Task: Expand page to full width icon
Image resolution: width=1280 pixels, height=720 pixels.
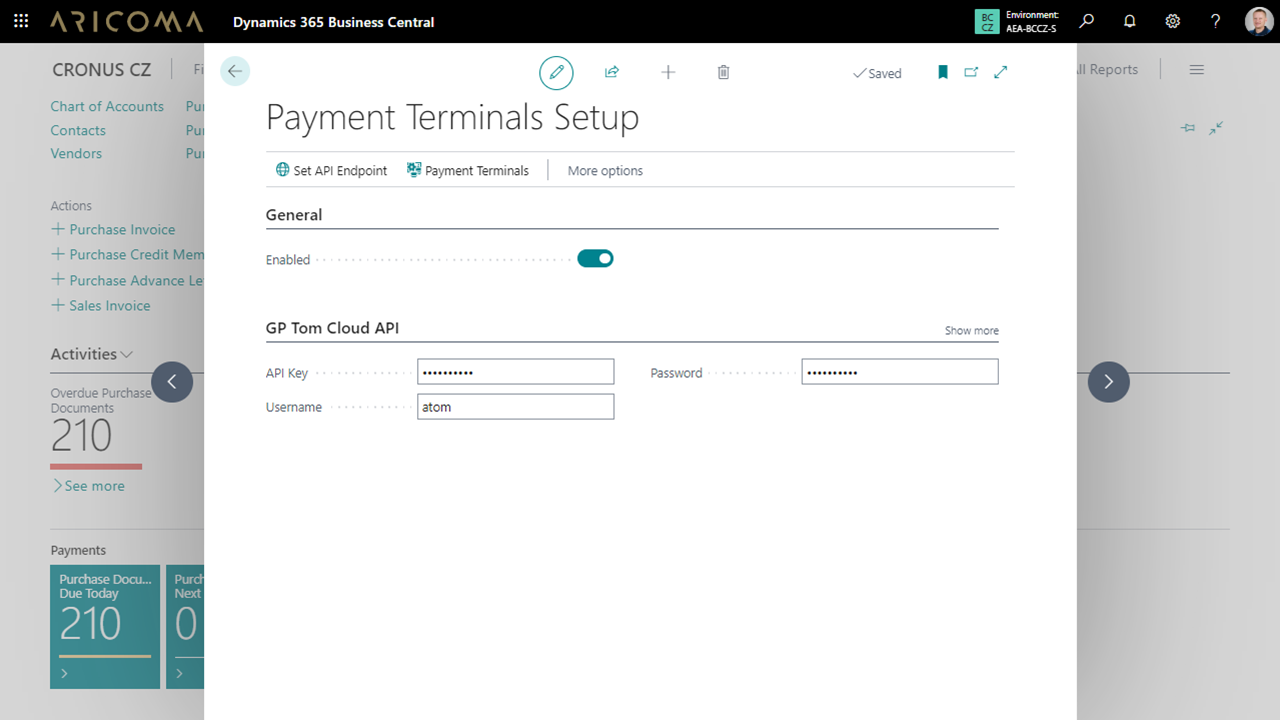Action: tap(1000, 72)
